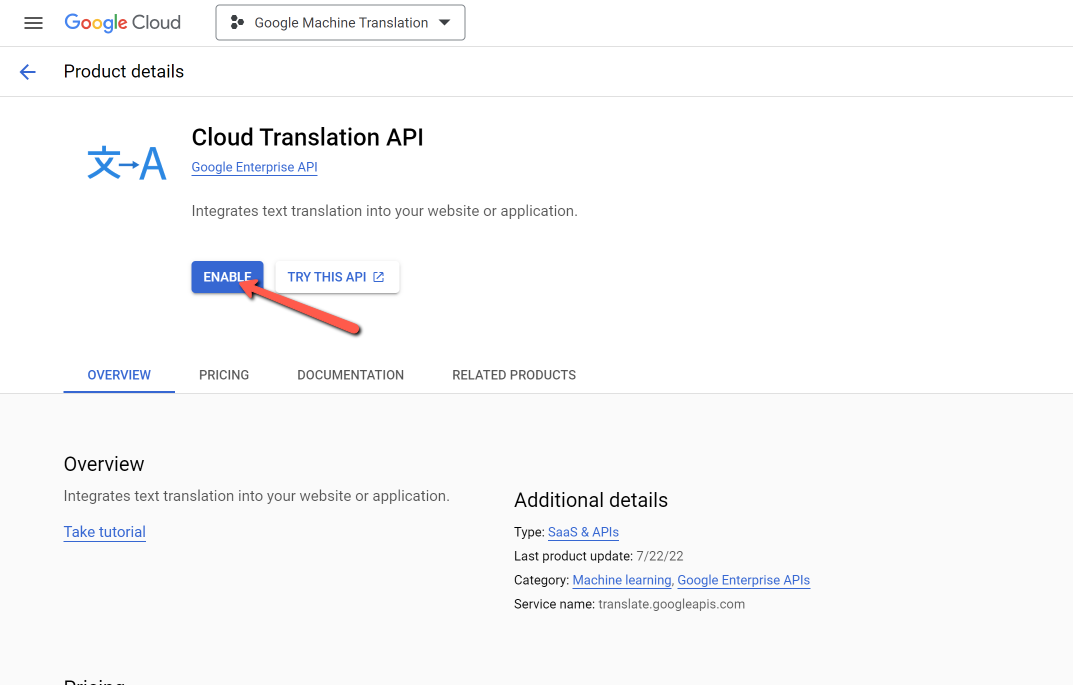Click the translate.googleapis.com service name

pyautogui.click(x=671, y=604)
